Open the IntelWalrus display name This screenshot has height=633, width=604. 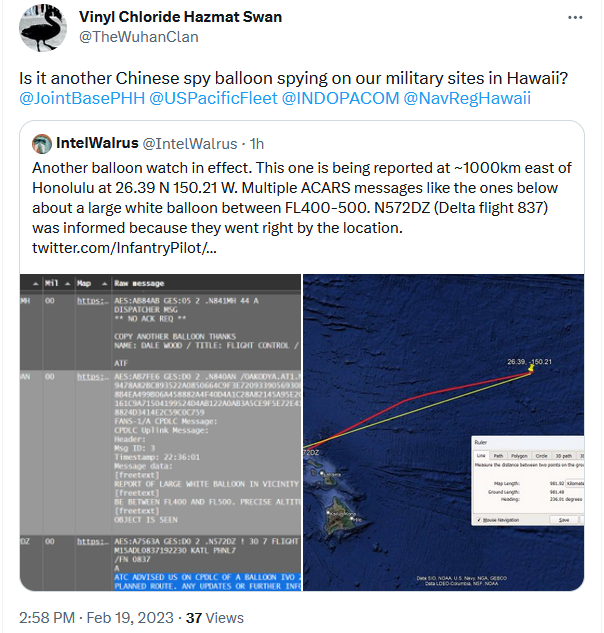click(x=97, y=143)
